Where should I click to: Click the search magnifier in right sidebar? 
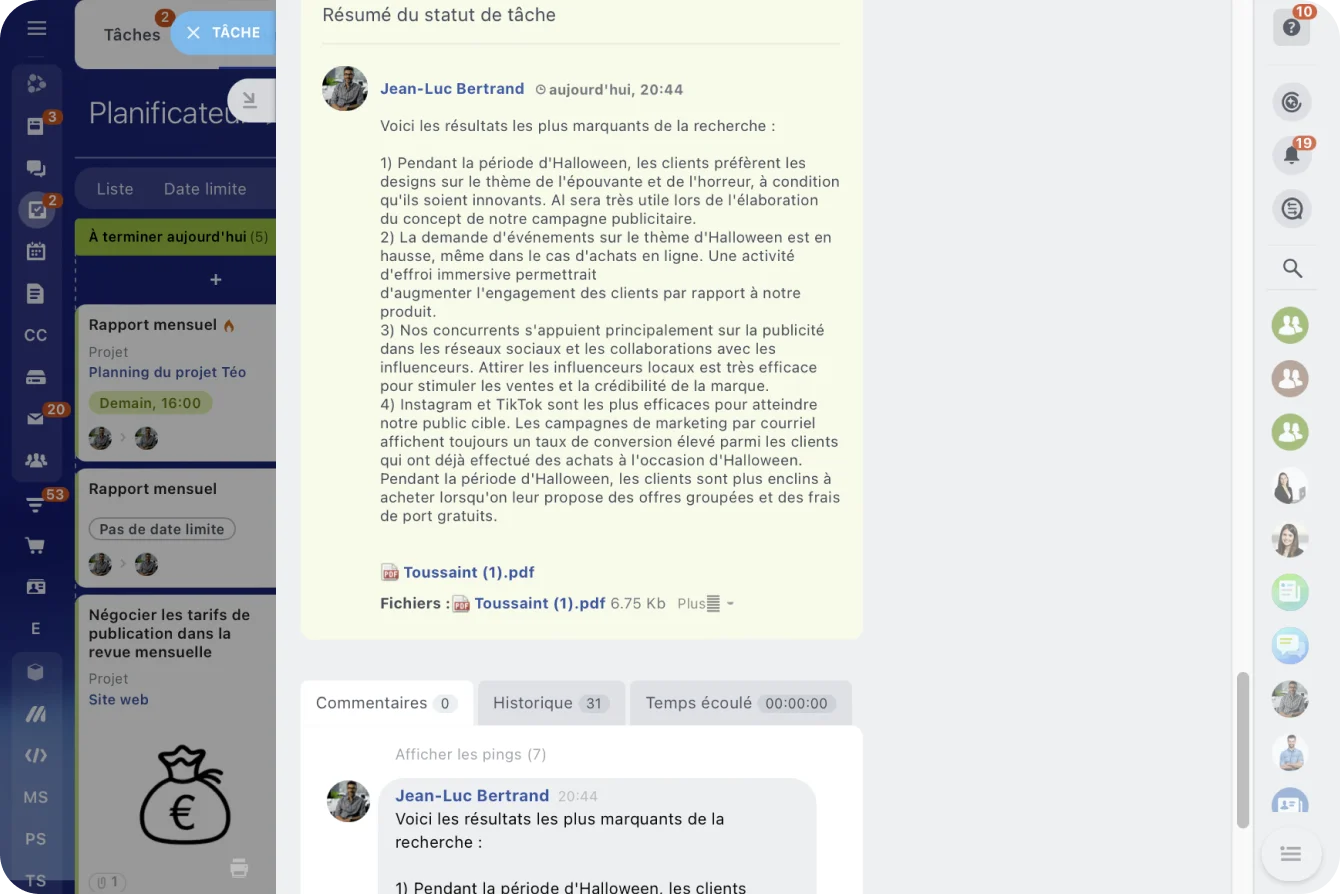click(1292, 268)
